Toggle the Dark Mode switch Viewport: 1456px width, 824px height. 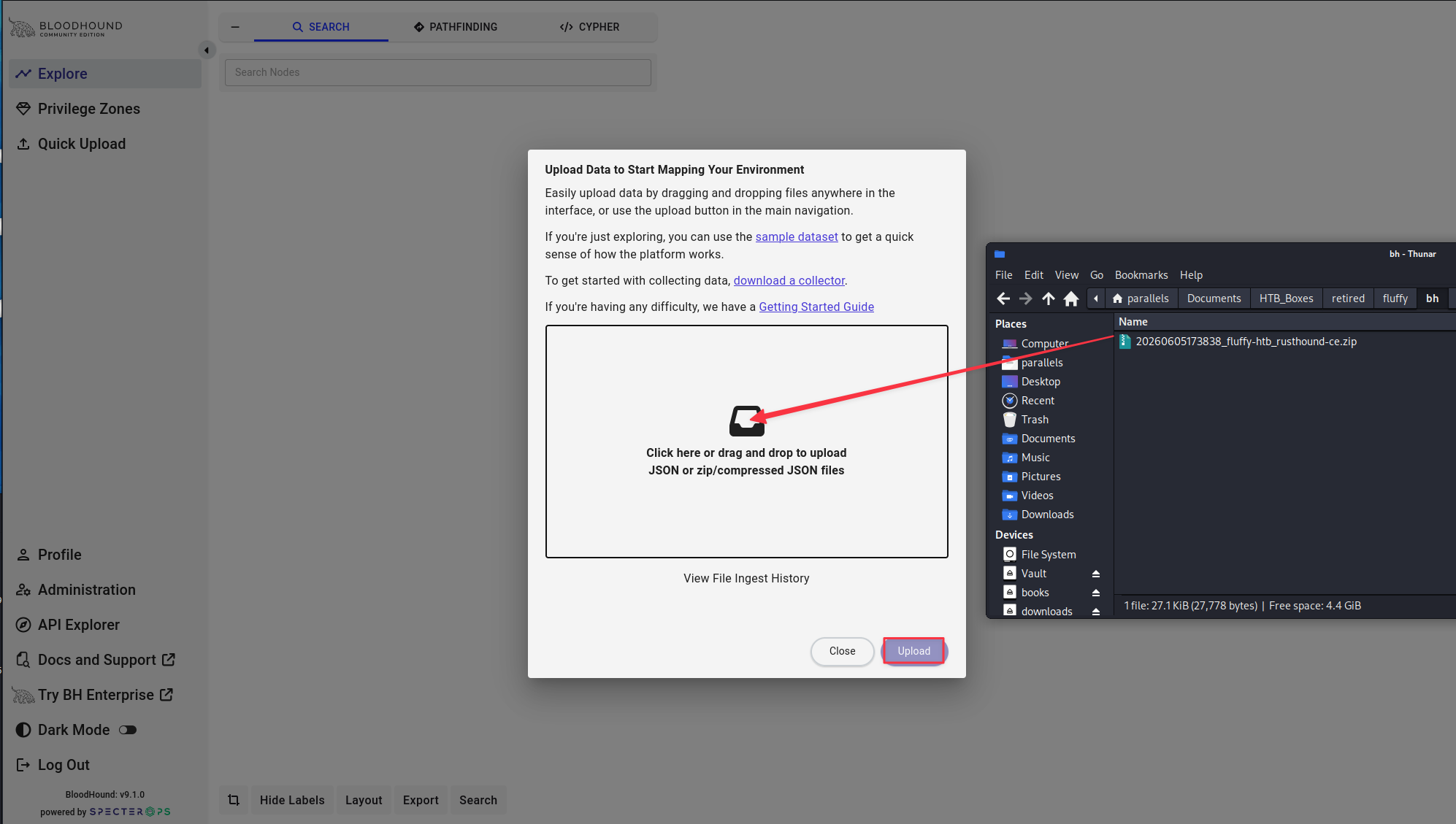[x=128, y=730]
